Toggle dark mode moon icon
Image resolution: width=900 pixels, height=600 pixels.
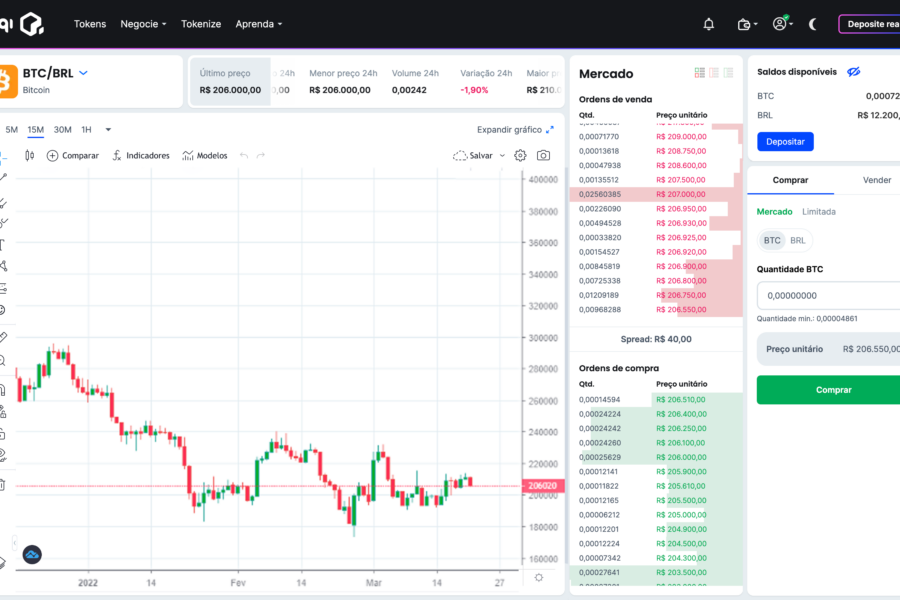tap(813, 24)
